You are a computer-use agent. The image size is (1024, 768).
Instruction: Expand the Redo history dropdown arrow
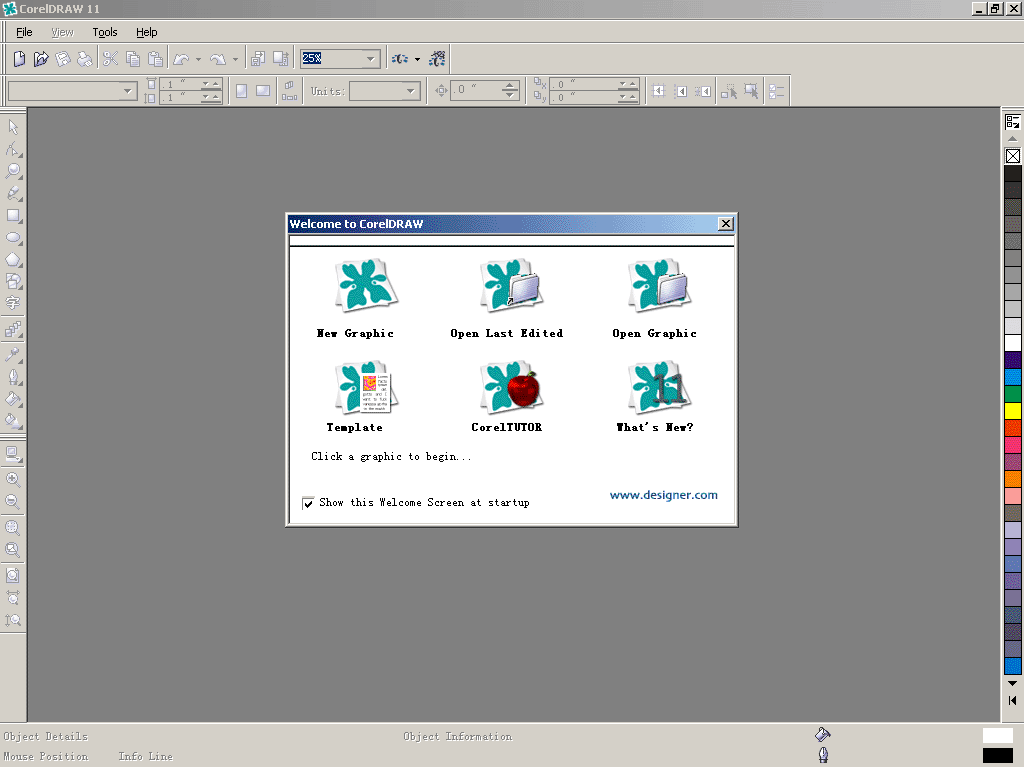point(236,59)
